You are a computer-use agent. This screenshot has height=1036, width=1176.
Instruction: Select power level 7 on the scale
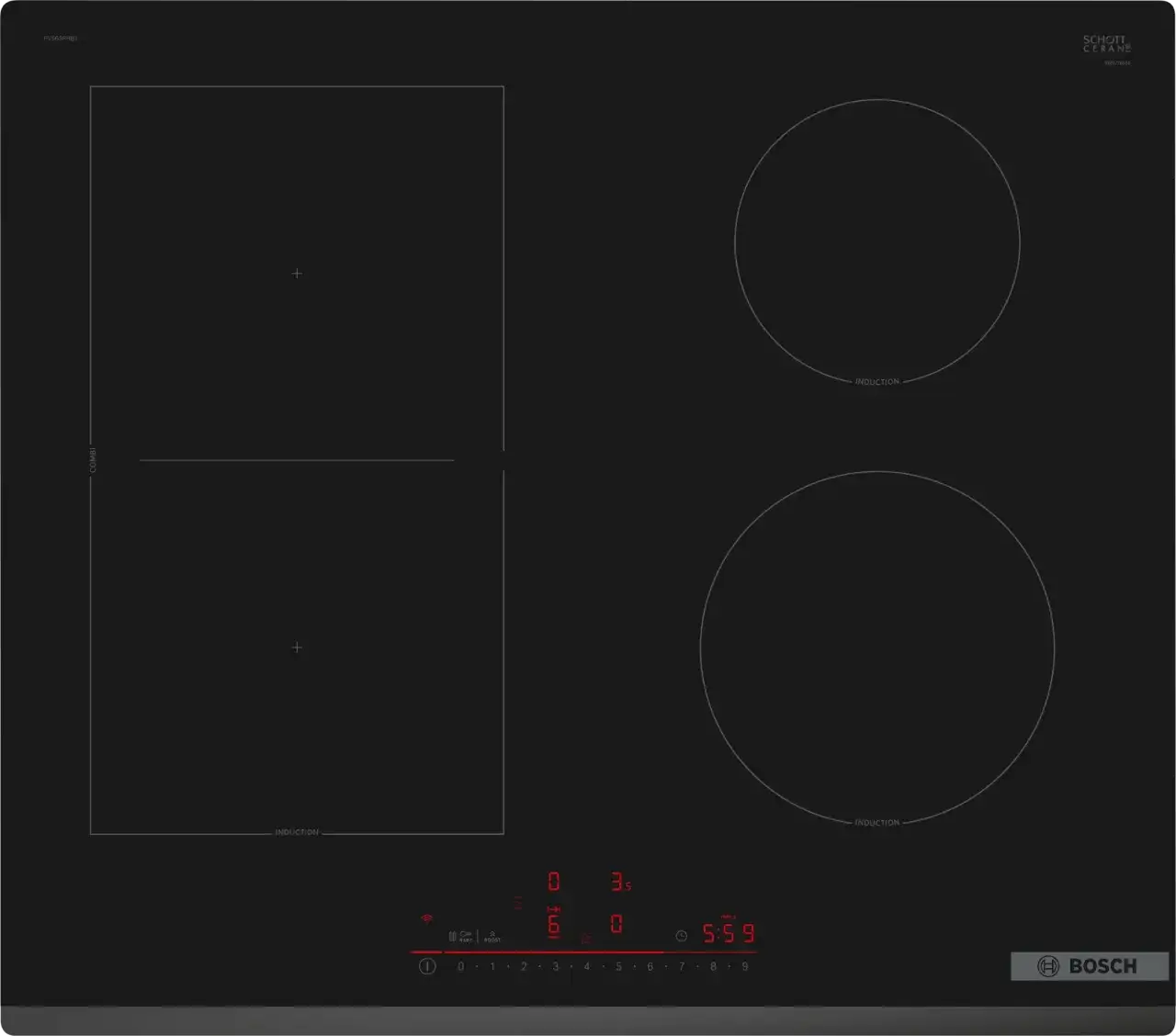682,966
